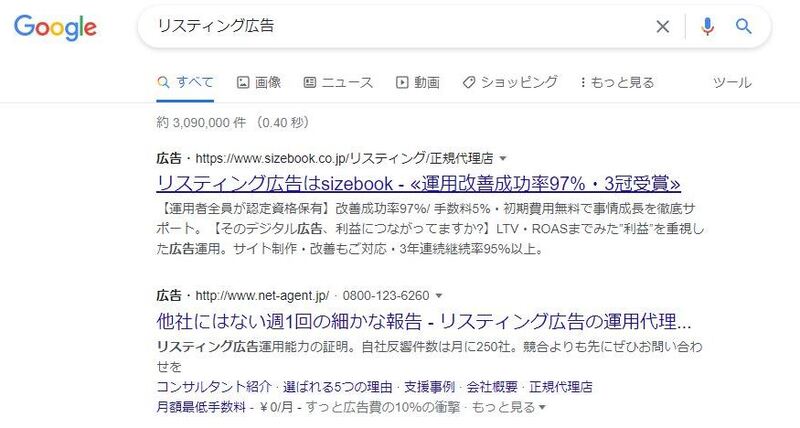Screen dimensions: 800x428
Task: Click the sizebook.co.jp ad URL text
Action: [344, 159]
